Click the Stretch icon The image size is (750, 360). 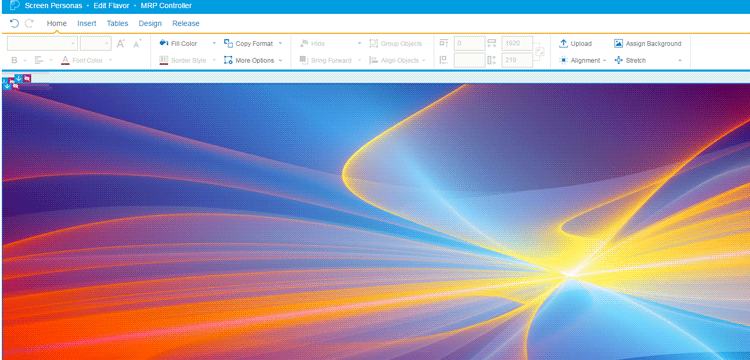point(618,60)
